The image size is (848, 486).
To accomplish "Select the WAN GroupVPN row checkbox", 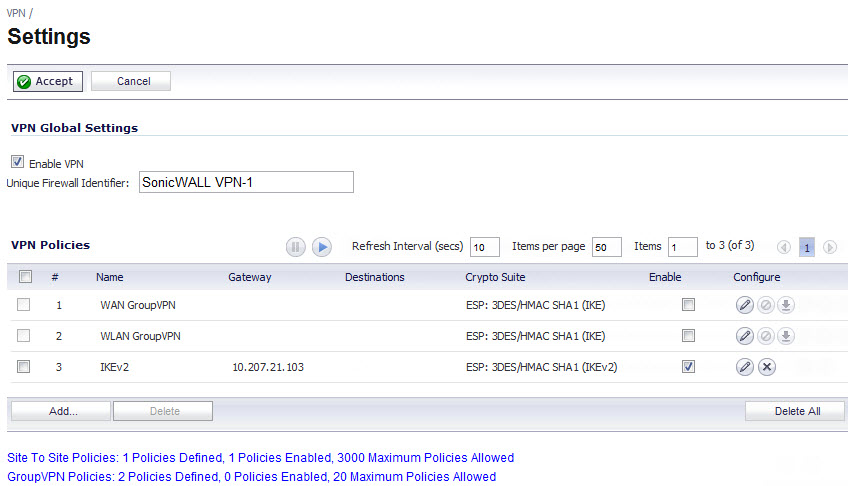I will [x=23, y=305].
